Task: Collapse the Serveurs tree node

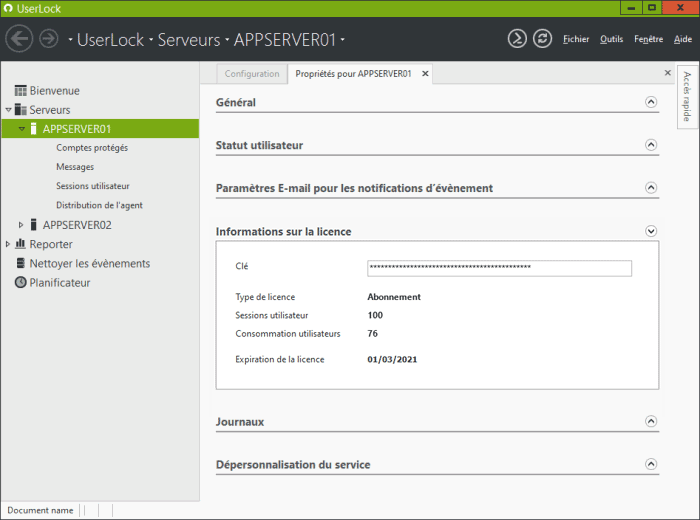Action: pos(8,110)
